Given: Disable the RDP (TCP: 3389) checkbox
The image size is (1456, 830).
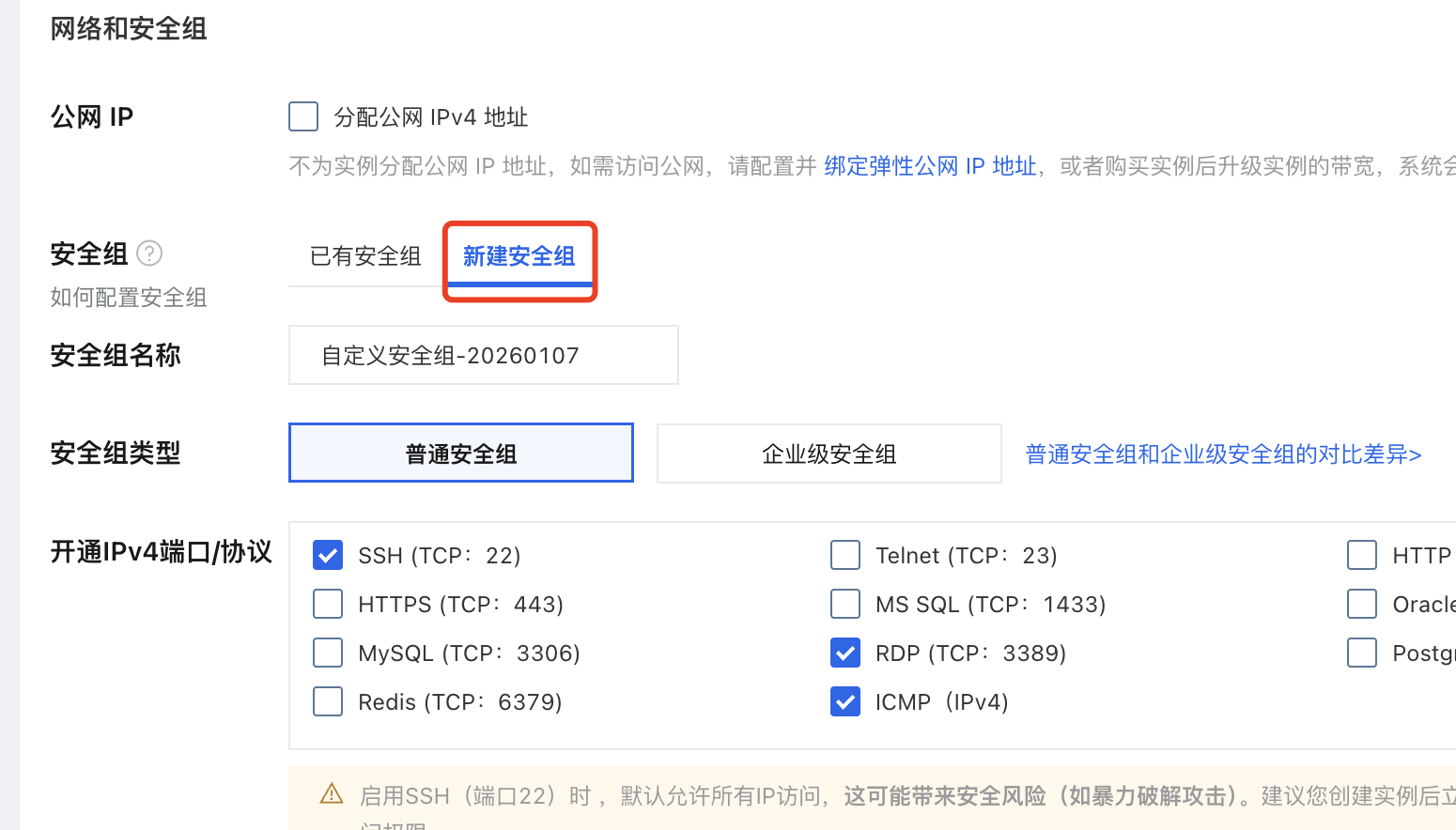Looking at the screenshot, I should pos(844,653).
